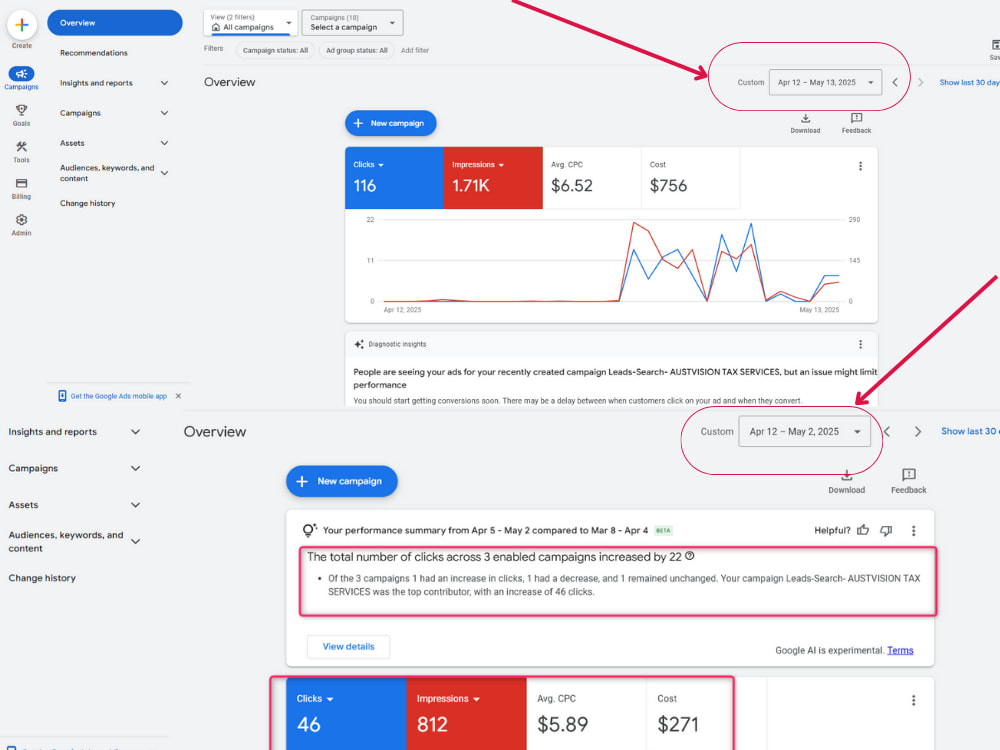
Task: Click New campaign button in lower overview
Action: pyautogui.click(x=341, y=481)
